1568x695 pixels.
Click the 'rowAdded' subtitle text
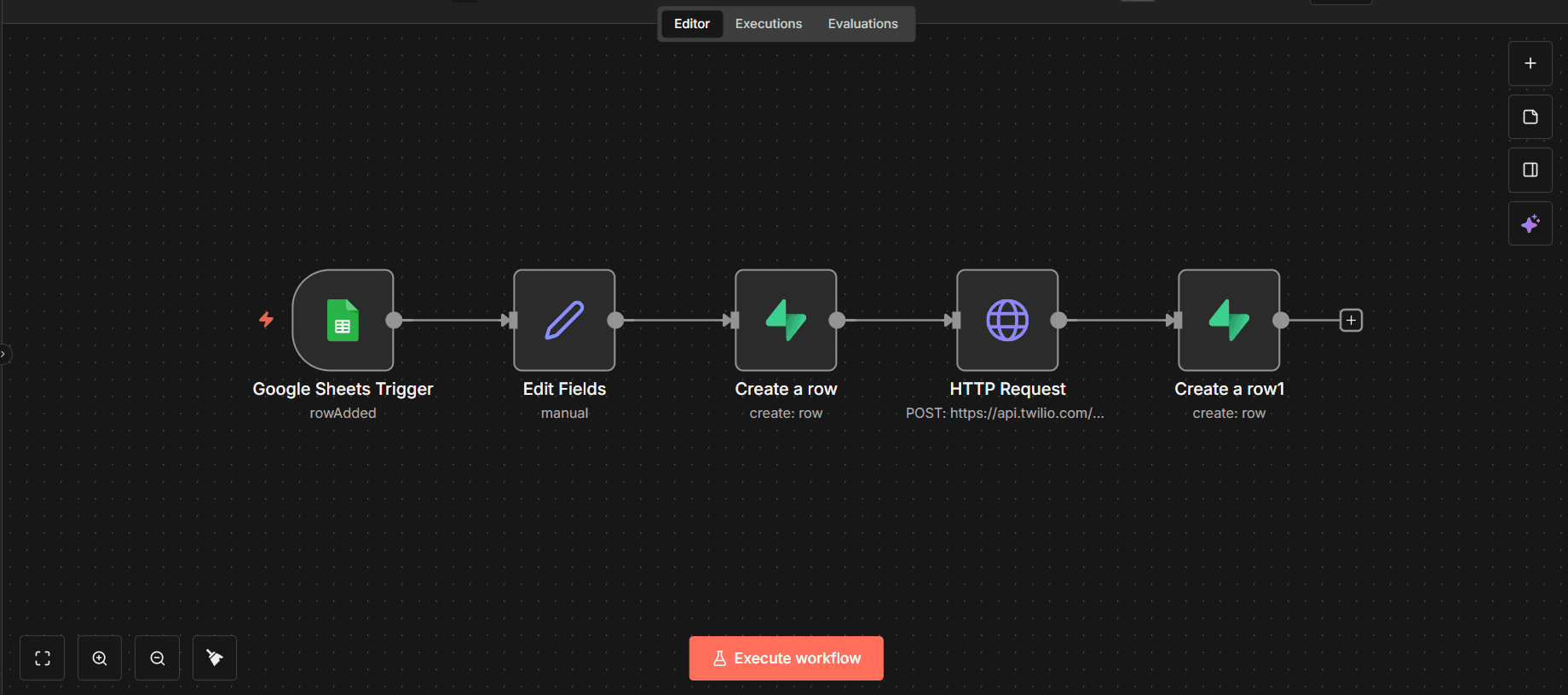tap(343, 413)
